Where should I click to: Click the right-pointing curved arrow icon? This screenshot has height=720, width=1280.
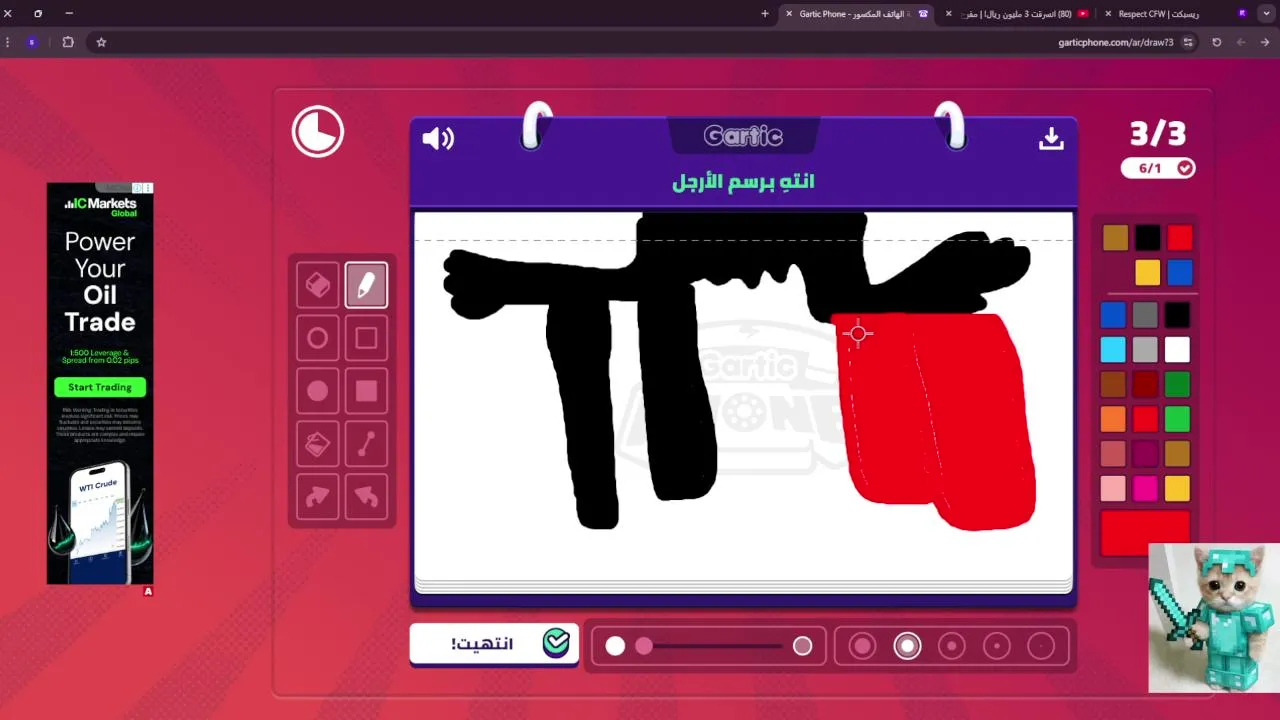[317, 497]
